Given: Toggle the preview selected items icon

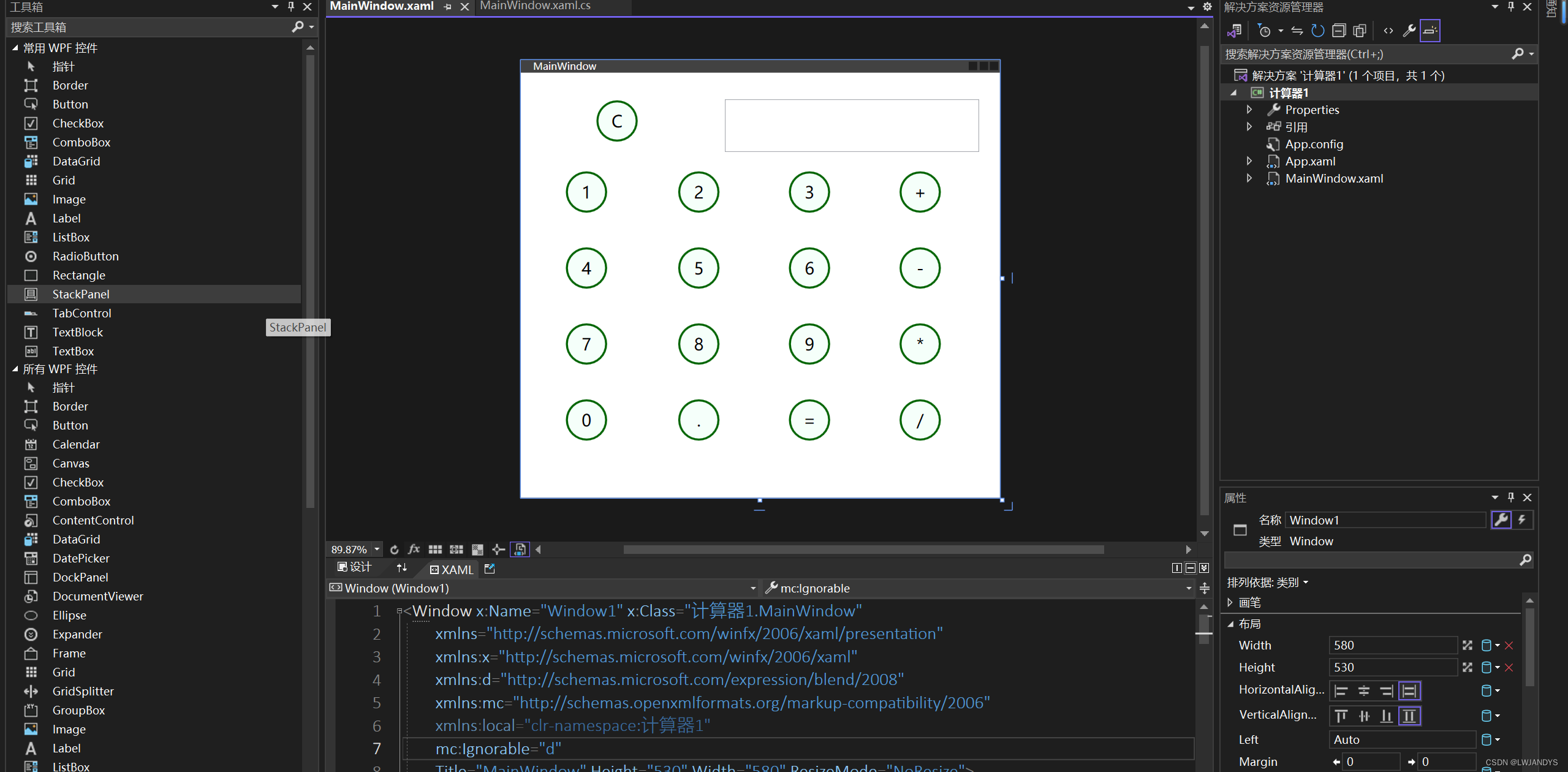Looking at the screenshot, I should pyautogui.click(x=1430, y=31).
